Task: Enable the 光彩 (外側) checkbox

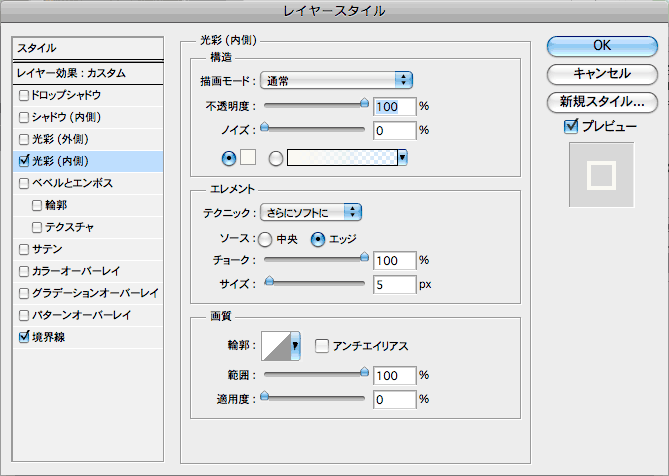Action: (24, 139)
